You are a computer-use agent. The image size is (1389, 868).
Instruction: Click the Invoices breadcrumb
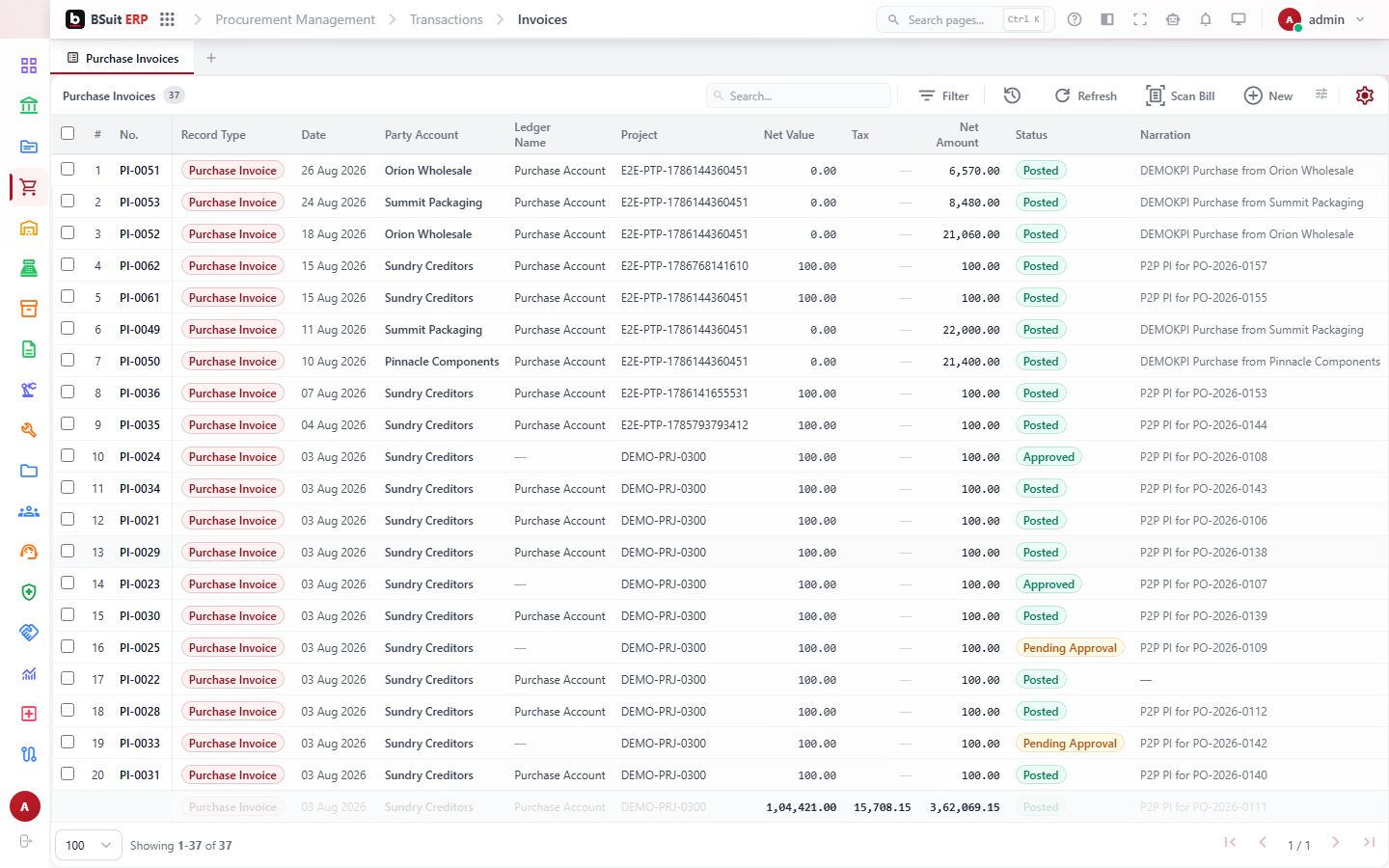click(x=542, y=19)
